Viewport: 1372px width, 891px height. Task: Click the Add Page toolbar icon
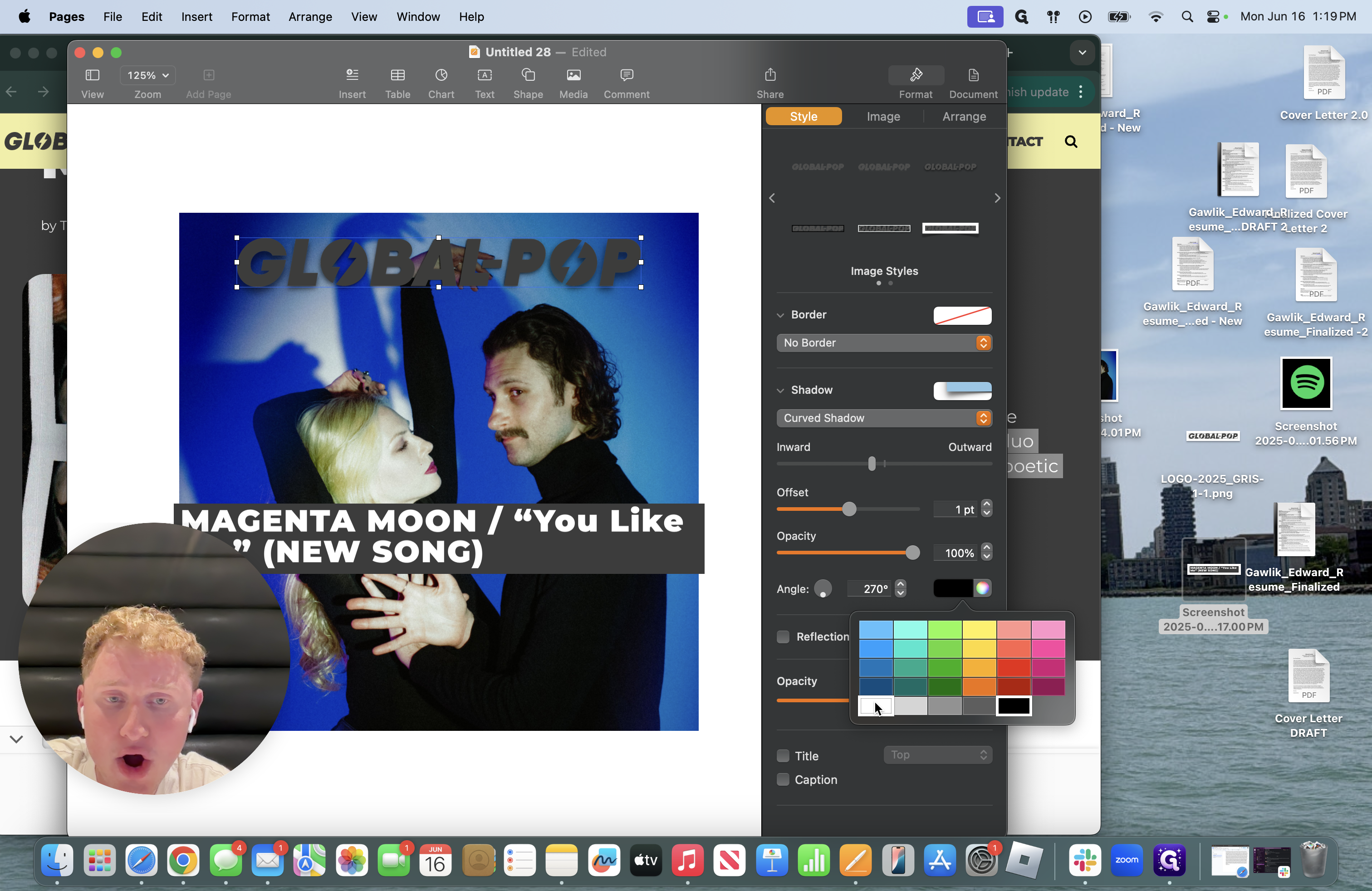[209, 75]
